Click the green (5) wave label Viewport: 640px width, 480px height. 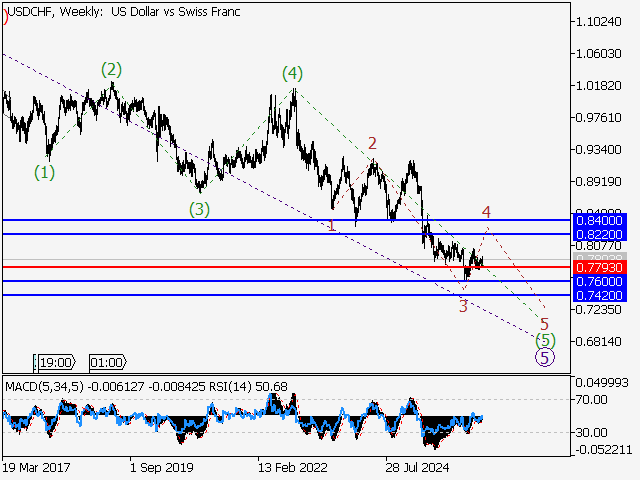click(x=545, y=340)
